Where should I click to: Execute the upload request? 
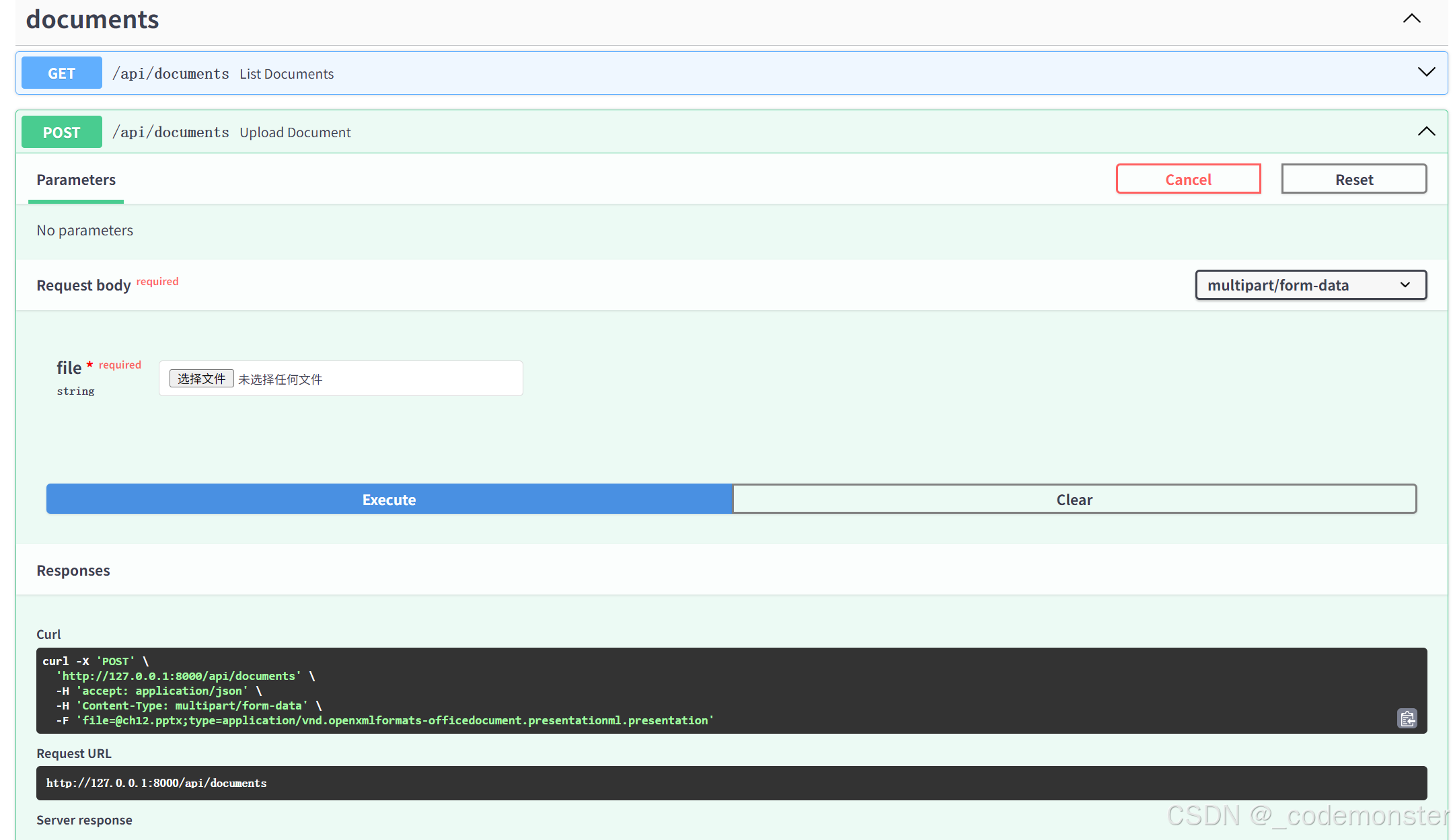coord(389,499)
